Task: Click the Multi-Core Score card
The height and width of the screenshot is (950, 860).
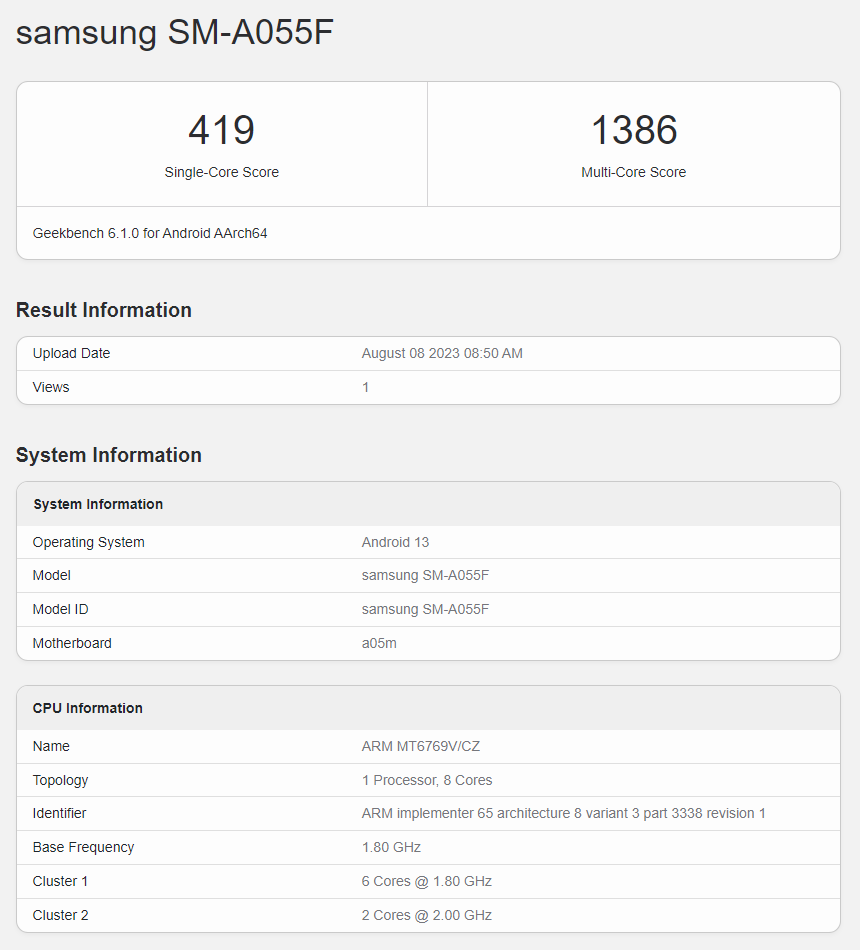Action: tap(633, 144)
